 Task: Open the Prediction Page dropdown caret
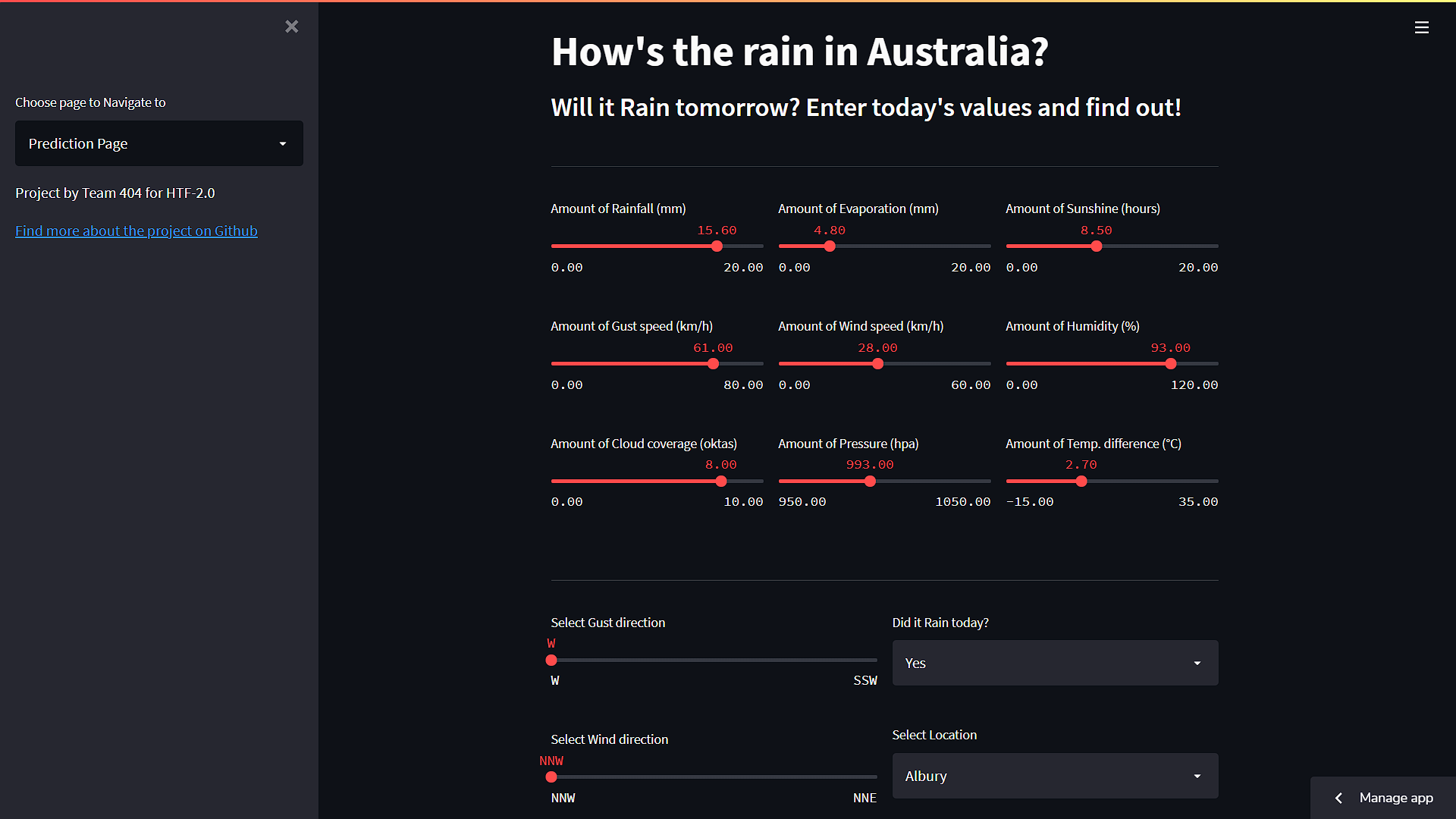click(283, 143)
